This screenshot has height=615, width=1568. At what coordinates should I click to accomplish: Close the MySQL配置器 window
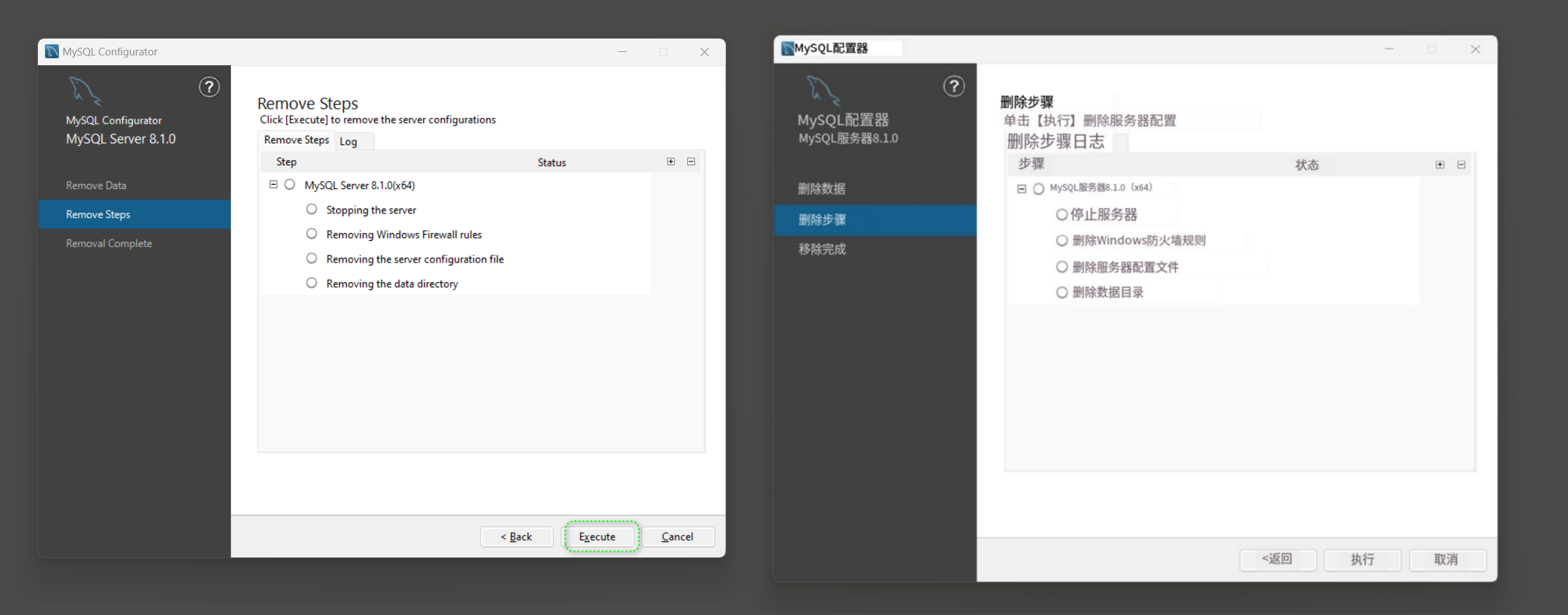point(1475,49)
